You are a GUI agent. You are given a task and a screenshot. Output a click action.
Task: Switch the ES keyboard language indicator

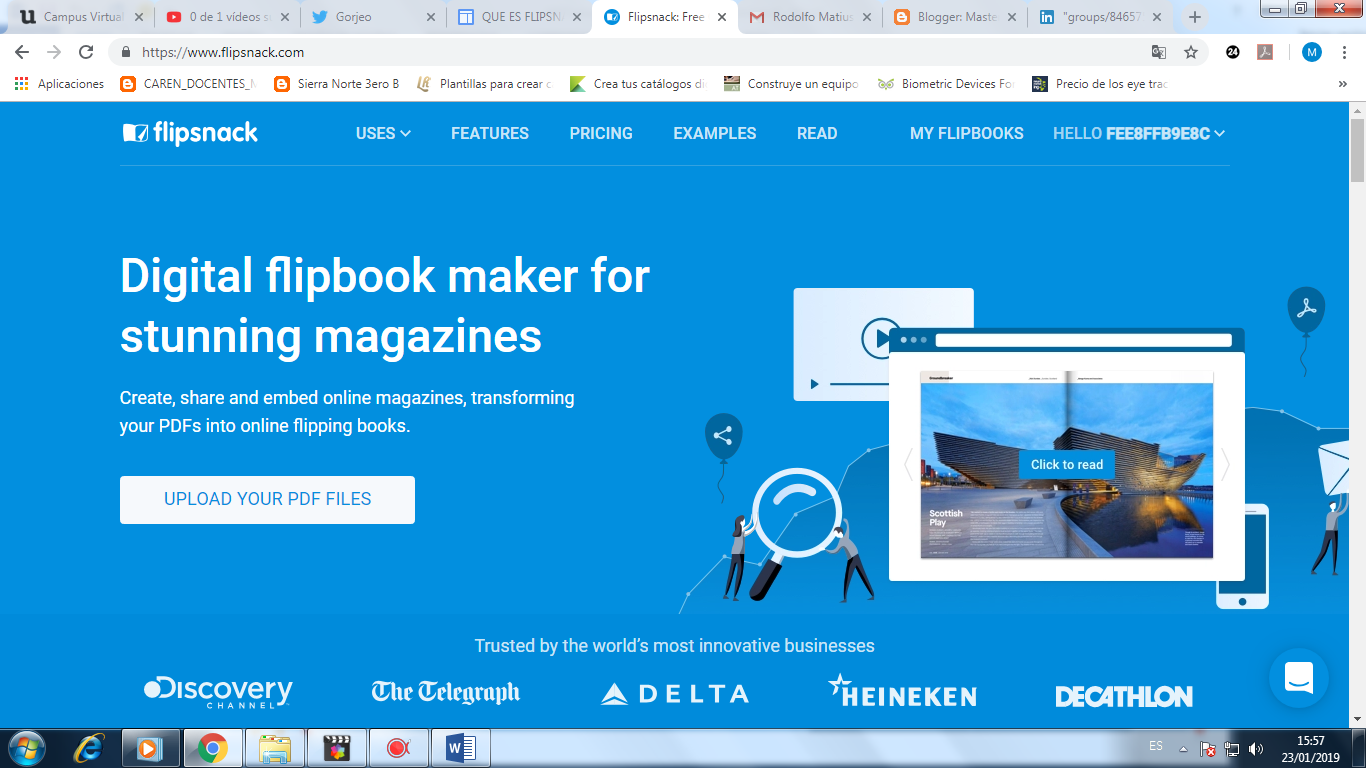pyautogui.click(x=1154, y=745)
